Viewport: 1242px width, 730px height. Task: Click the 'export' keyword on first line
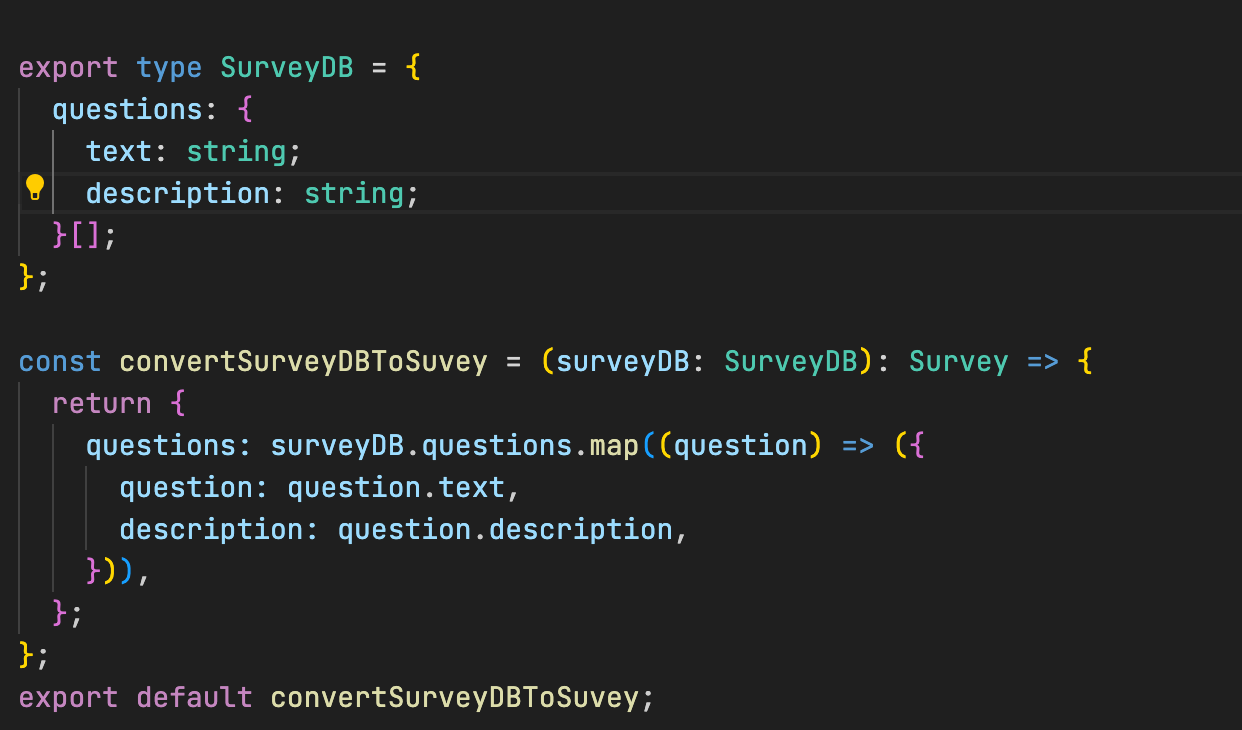click(68, 68)
